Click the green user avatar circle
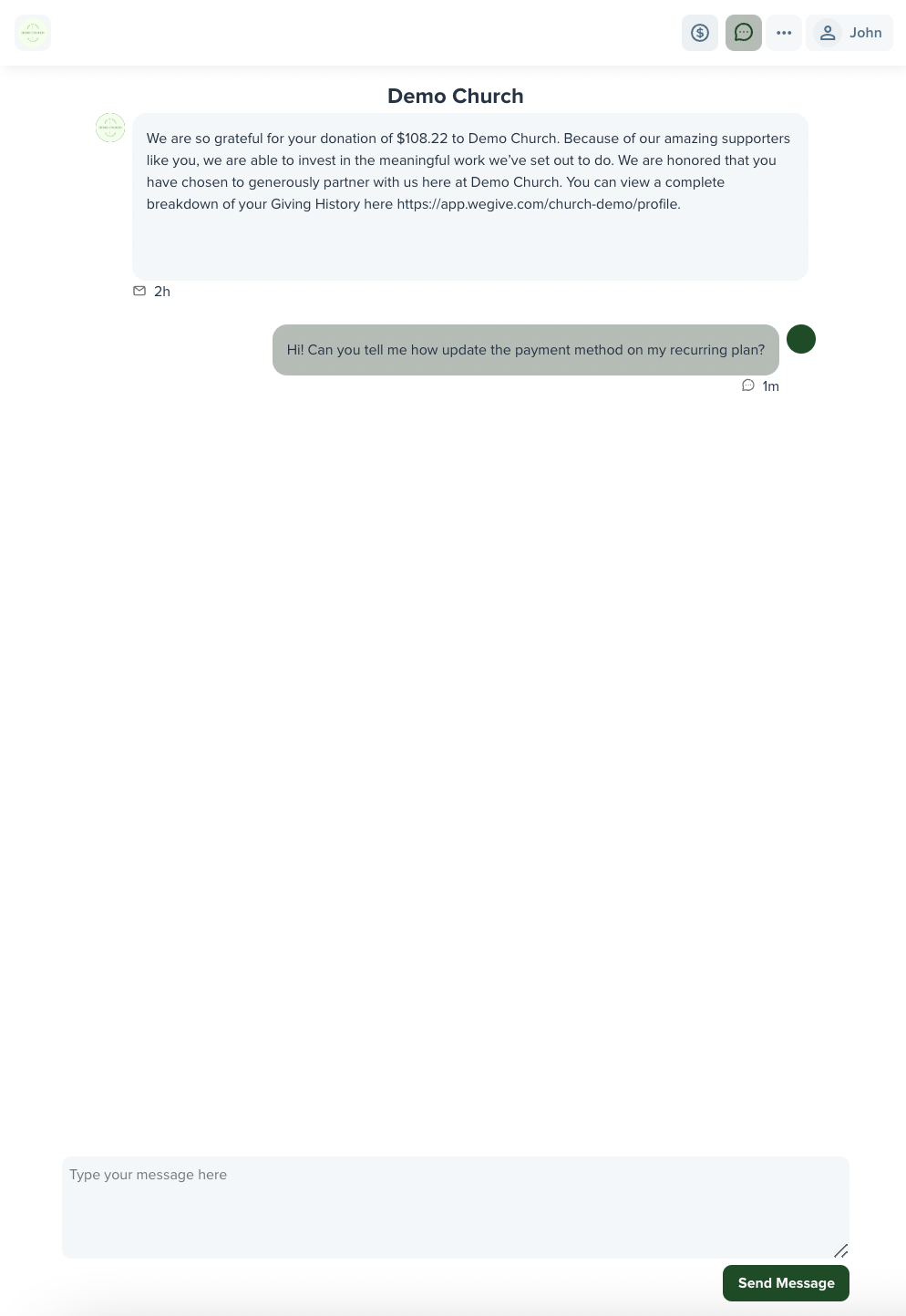The width and height of the screenshot is (906, 1316). point(801,339)
